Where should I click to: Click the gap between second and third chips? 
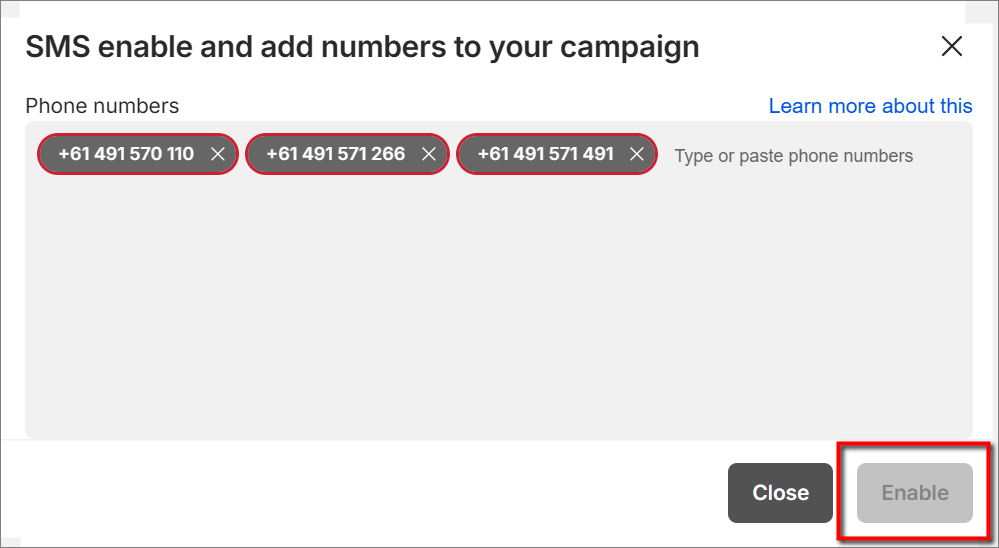[451, 155]
